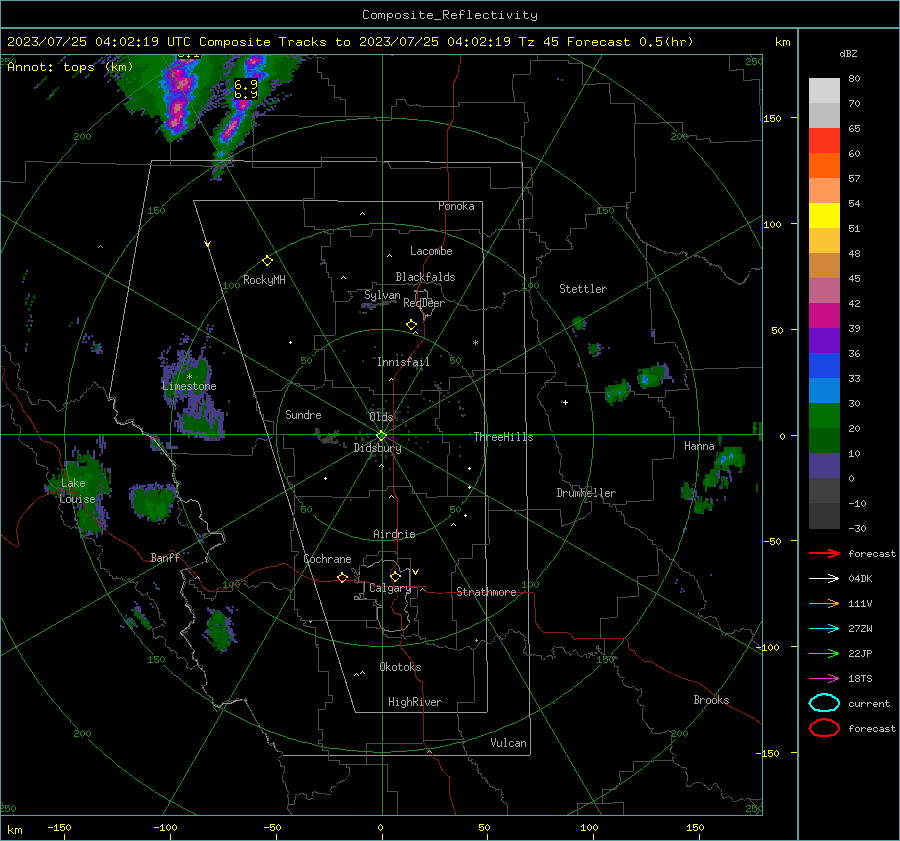Click the HighRiver city label
The height and width of the screenshot is (841, 900).
[415, 702]
